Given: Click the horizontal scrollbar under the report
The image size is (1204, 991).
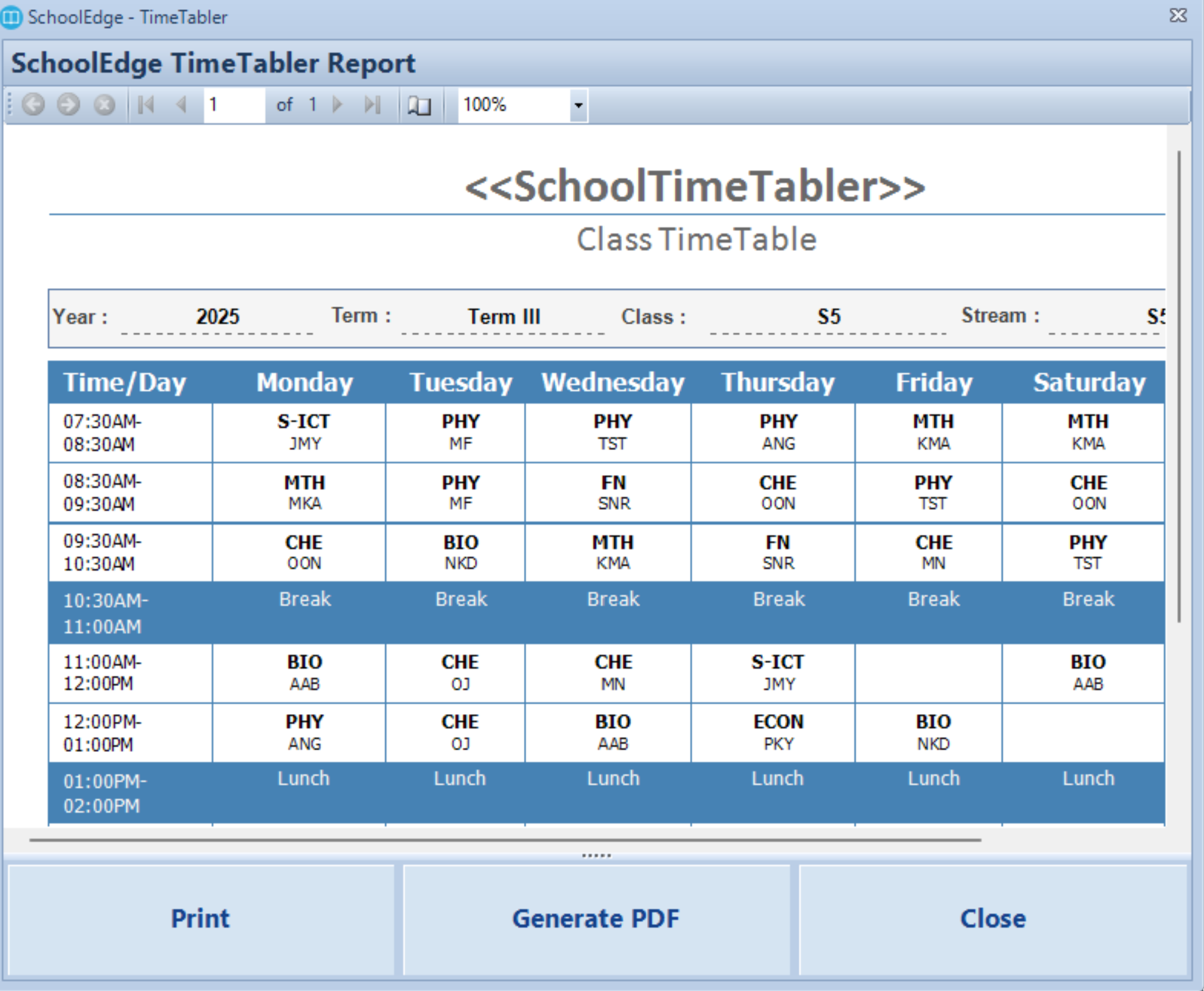Looking at the screenshot, I should pos(505,840).
